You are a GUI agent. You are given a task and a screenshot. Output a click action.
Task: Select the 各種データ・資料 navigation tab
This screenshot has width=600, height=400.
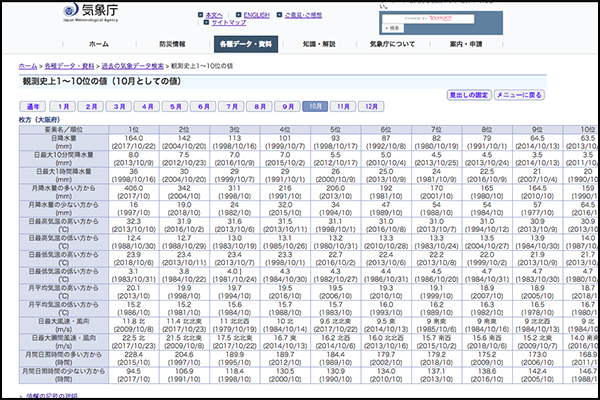click(247, 45)
